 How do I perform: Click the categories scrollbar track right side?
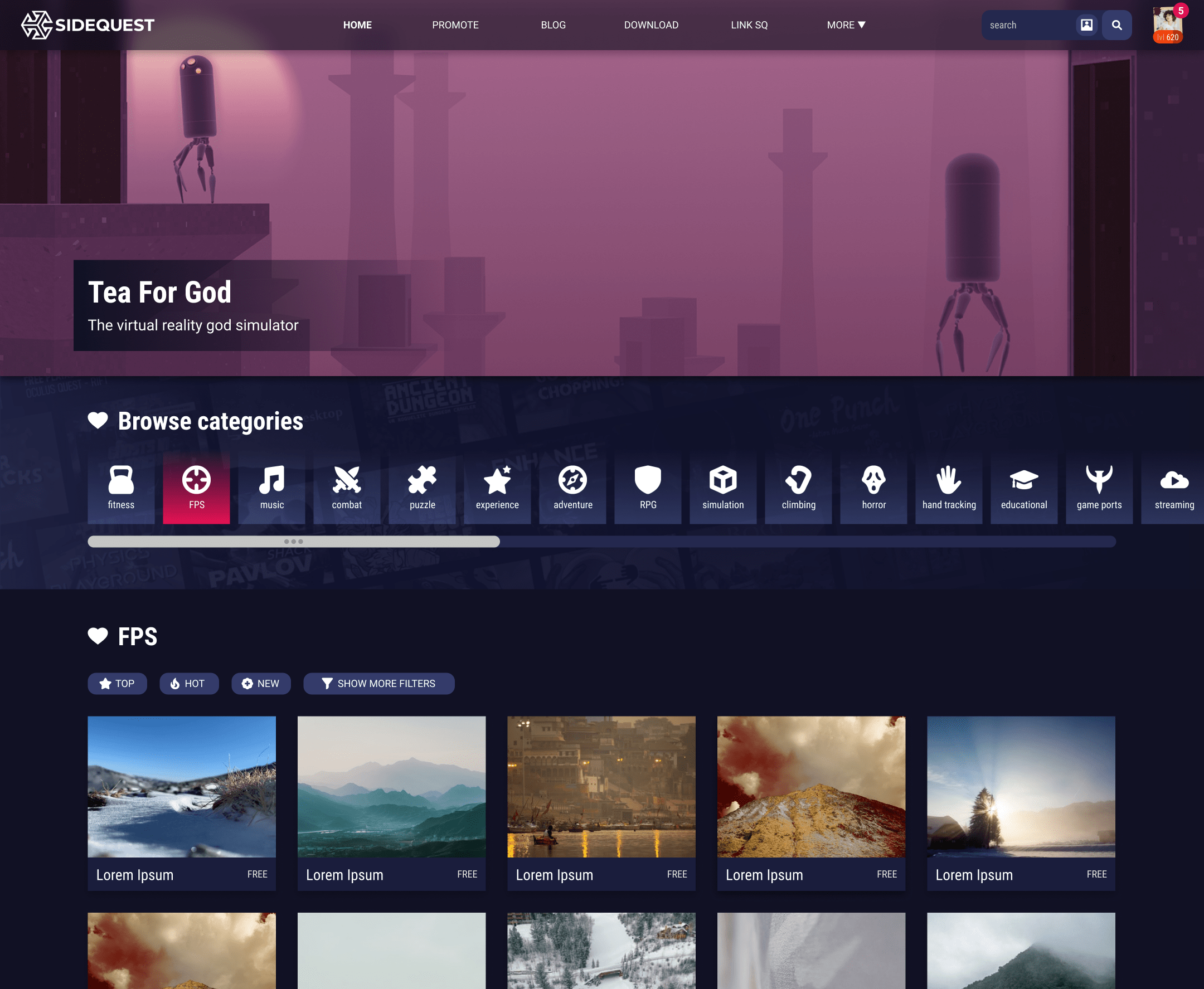[x=808, y=542]
